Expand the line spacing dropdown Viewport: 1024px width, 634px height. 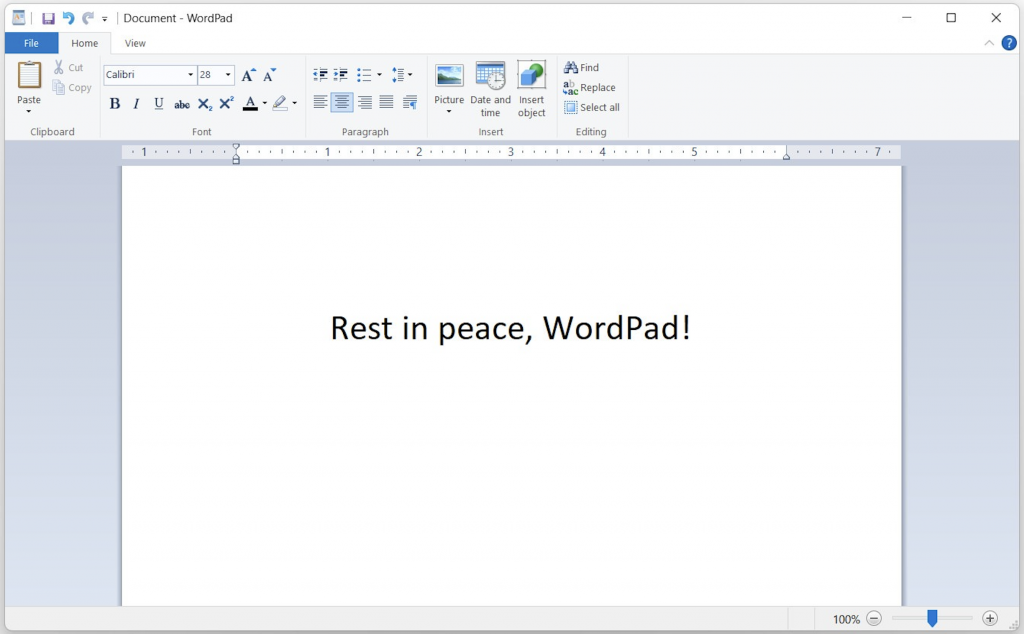(x=402, y=75)
